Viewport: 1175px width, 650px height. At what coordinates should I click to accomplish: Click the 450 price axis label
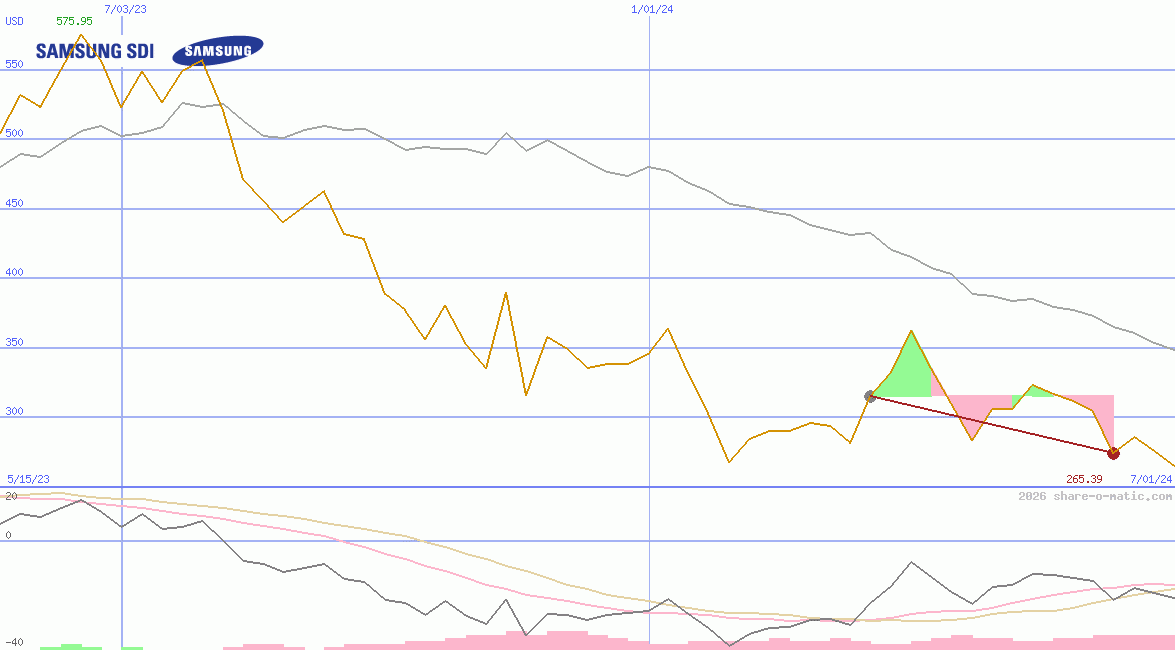coord(14,202)
